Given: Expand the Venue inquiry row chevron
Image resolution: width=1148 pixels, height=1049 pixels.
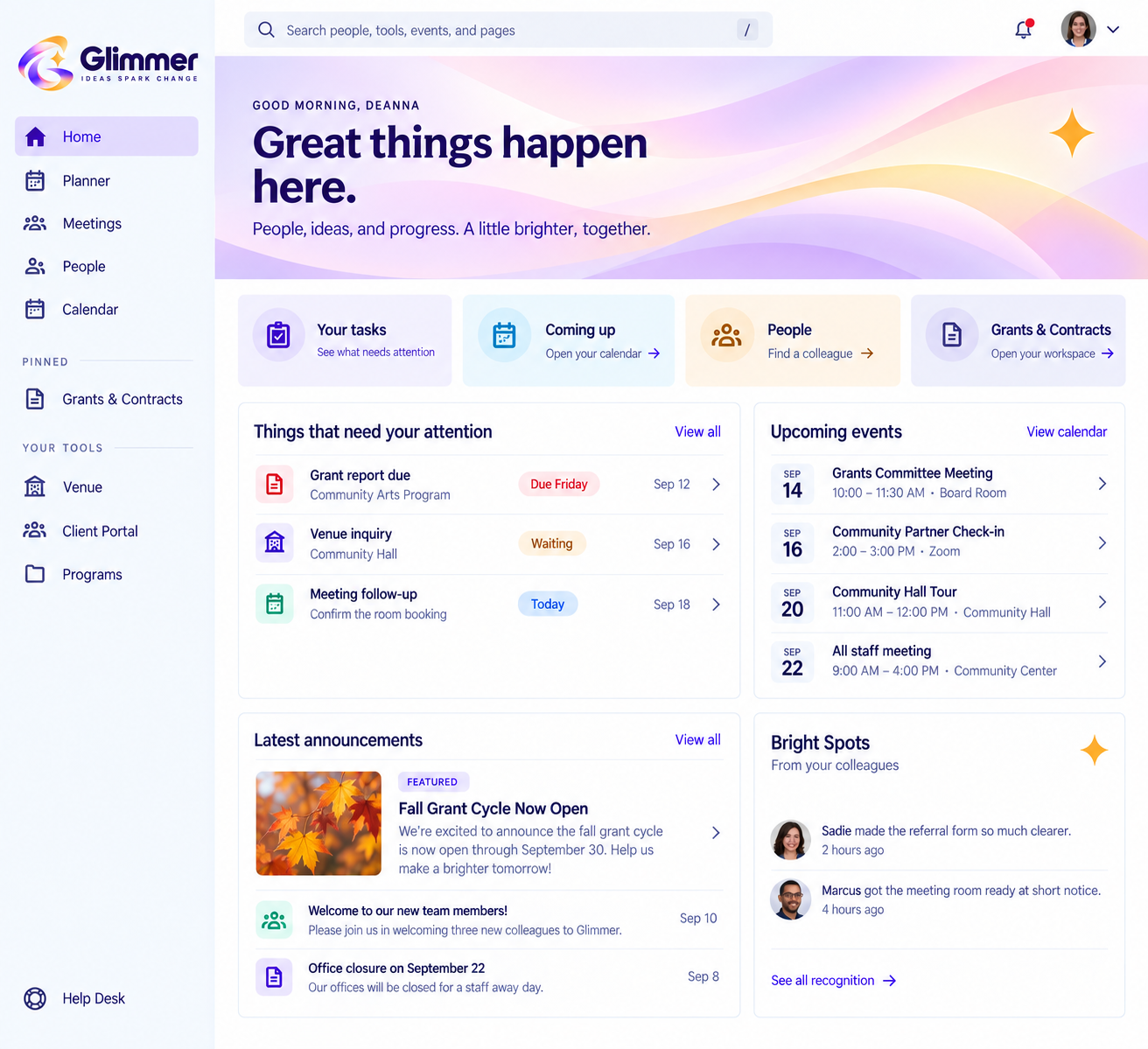Looking at the screenshot, I should pyautogui.click(x=716, y=544).
